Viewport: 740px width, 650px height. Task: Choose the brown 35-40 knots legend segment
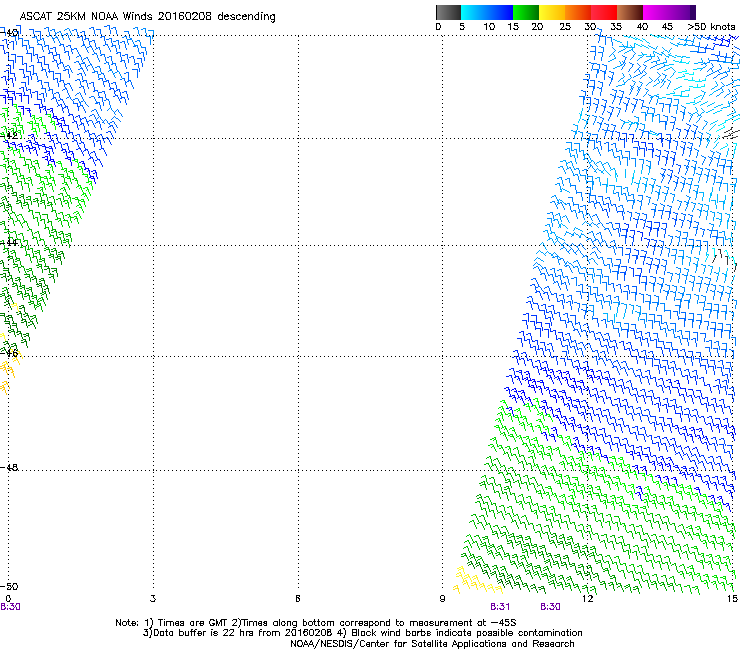point(630,12)
